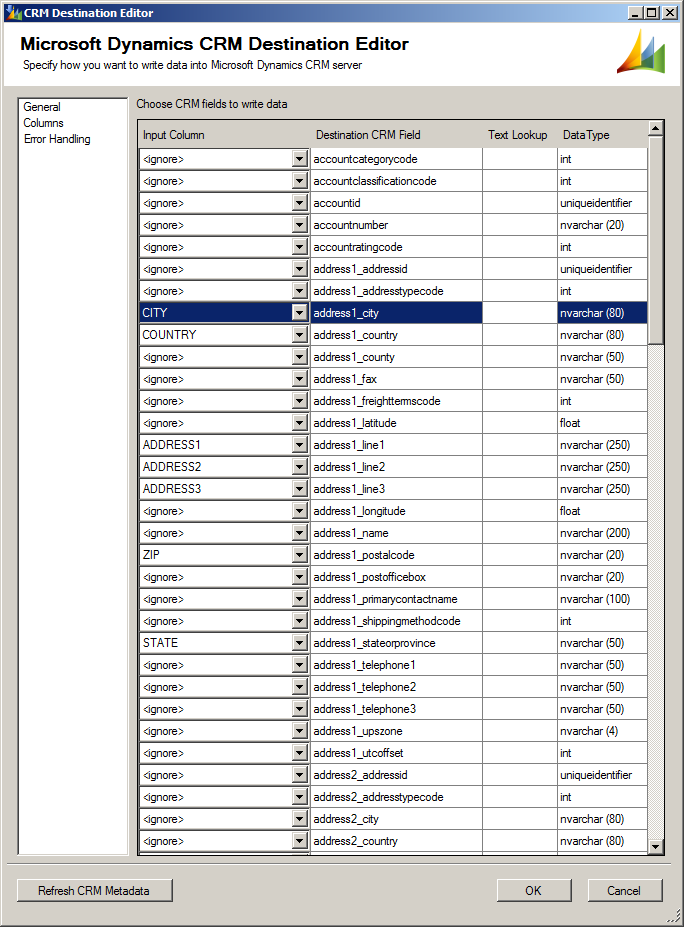684x927 pixels.
Task: Click the address1_telephone3 field cell
Action: tap(397, 709)
